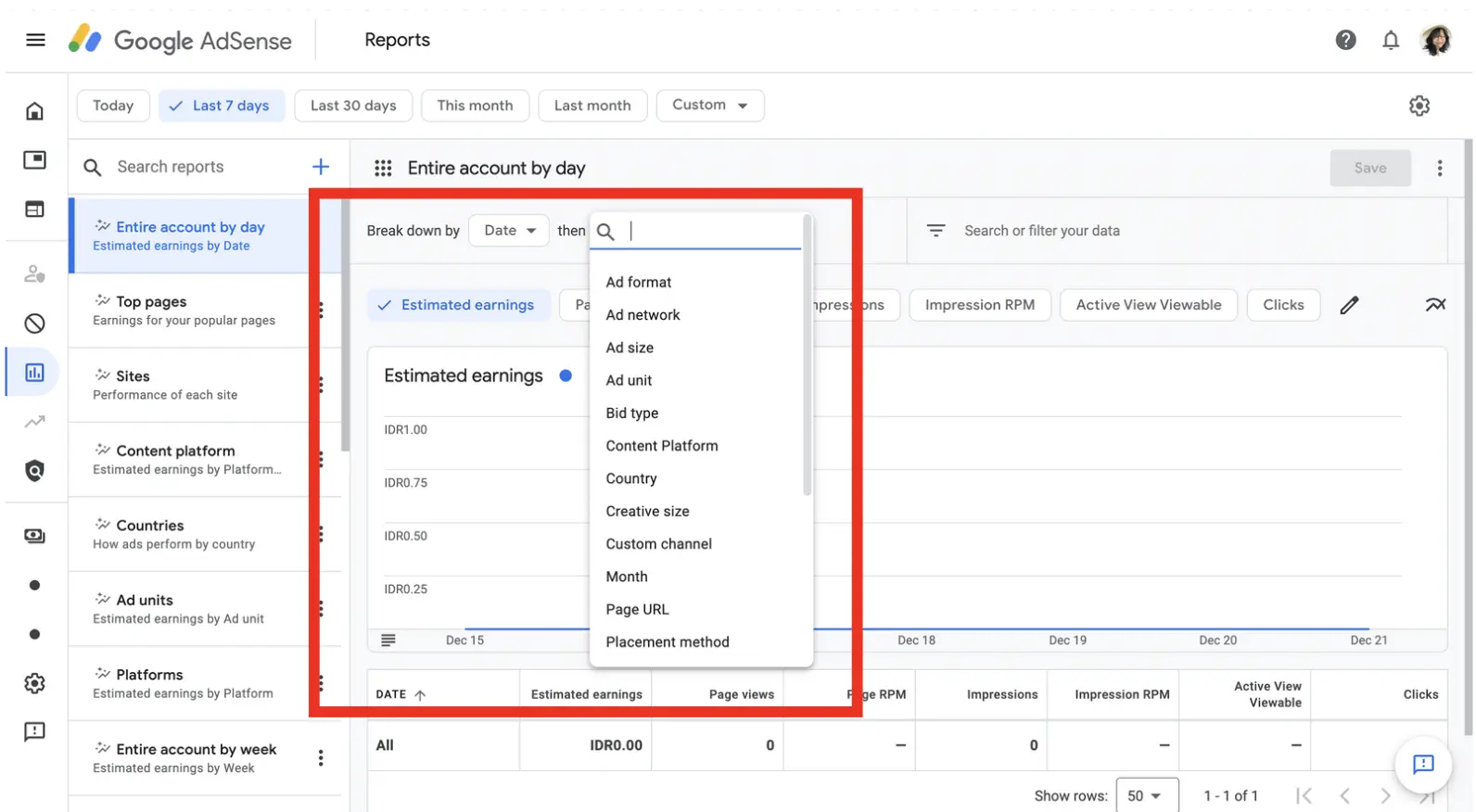Select the Last 30 days range
Image resolution: width=1476 pixels, height=812 pixels.
pos(353,106)
